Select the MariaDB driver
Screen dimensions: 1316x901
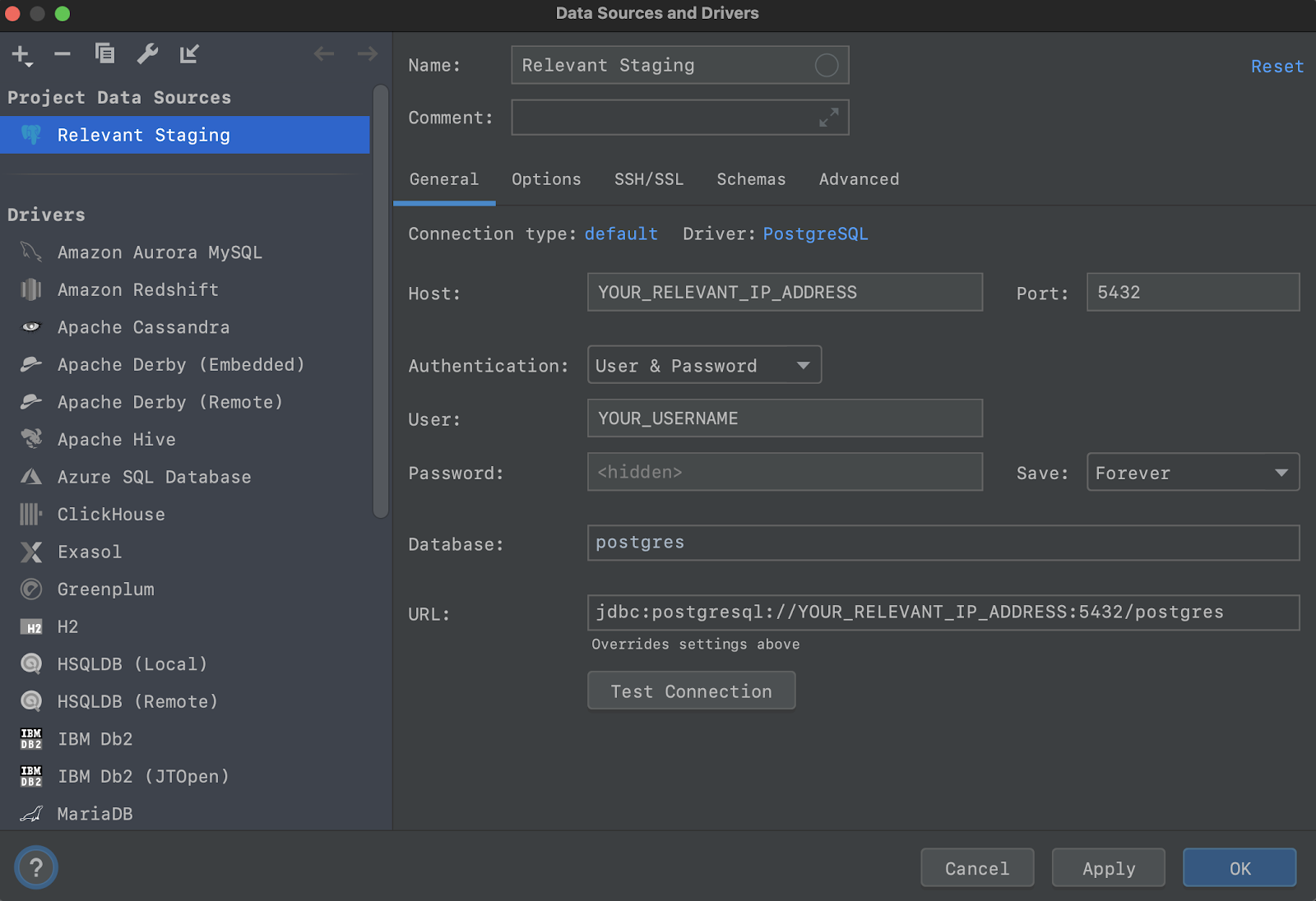185,814
